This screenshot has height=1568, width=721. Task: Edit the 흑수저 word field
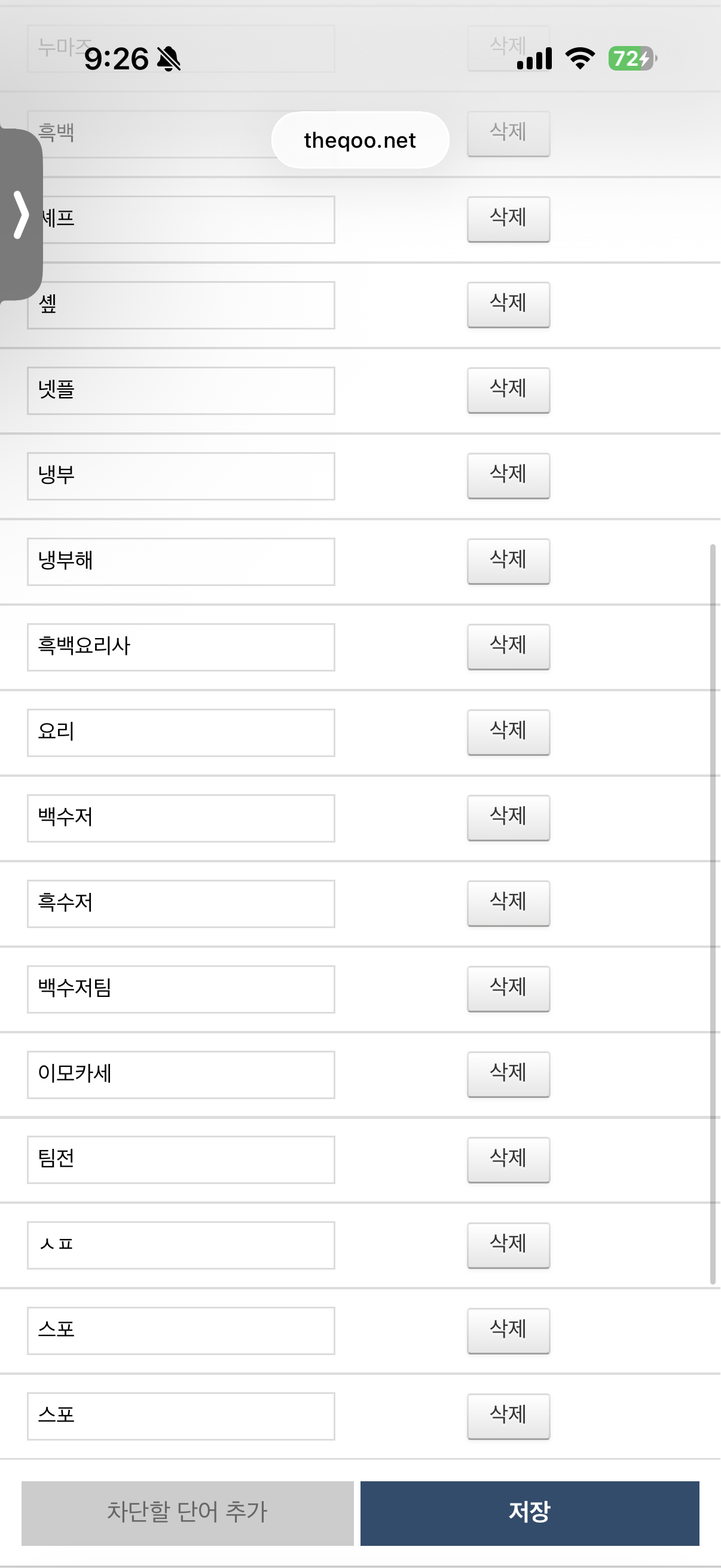click(x=181, y=903)
